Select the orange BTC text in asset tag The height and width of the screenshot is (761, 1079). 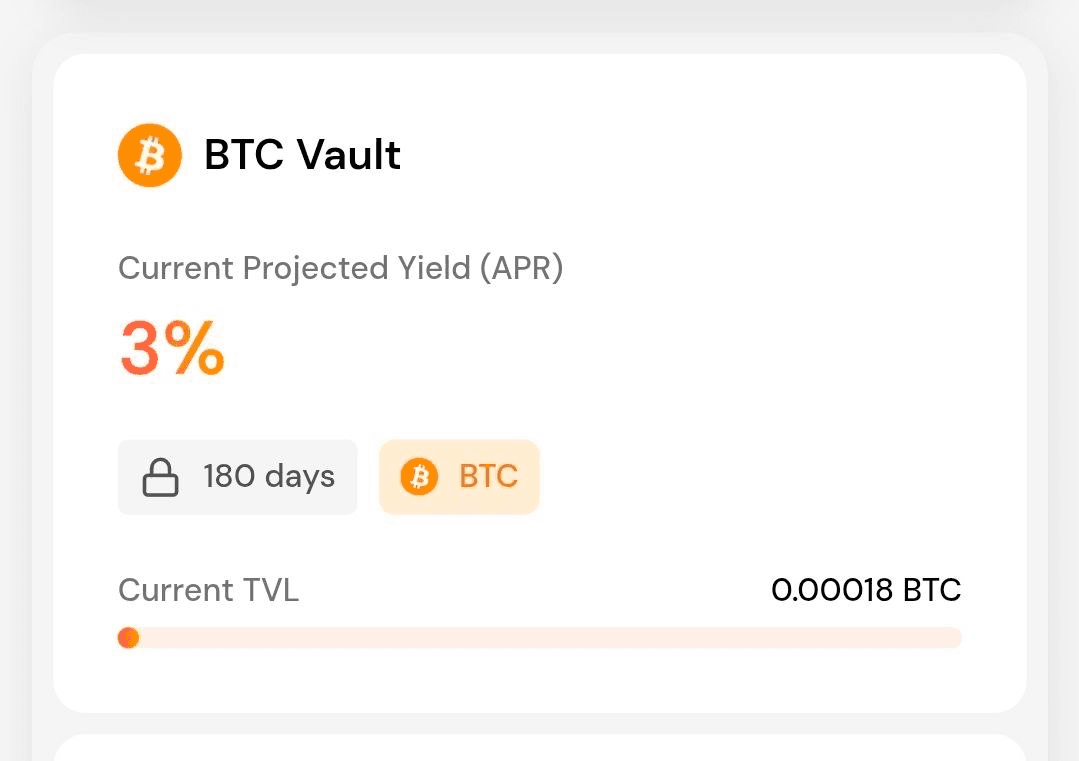[488, 477]
